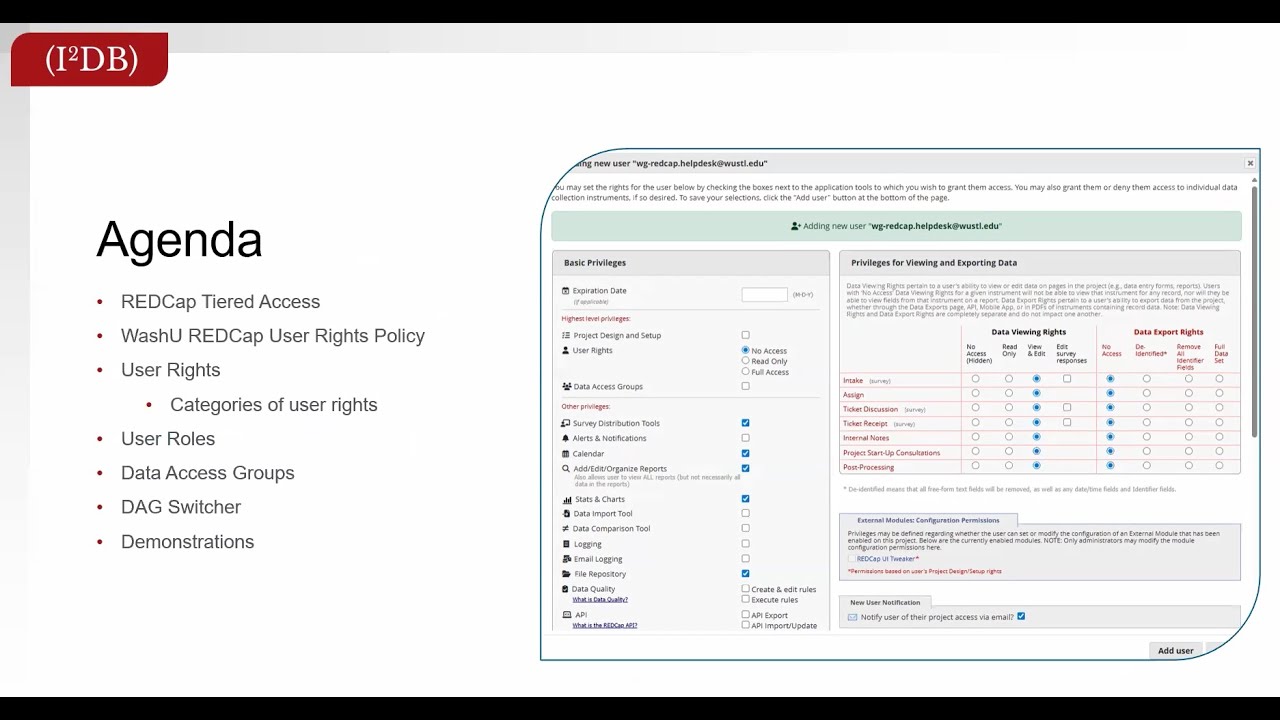
Task: Click the Project Start-Up Consultations row label
Action: click(892, 452)
